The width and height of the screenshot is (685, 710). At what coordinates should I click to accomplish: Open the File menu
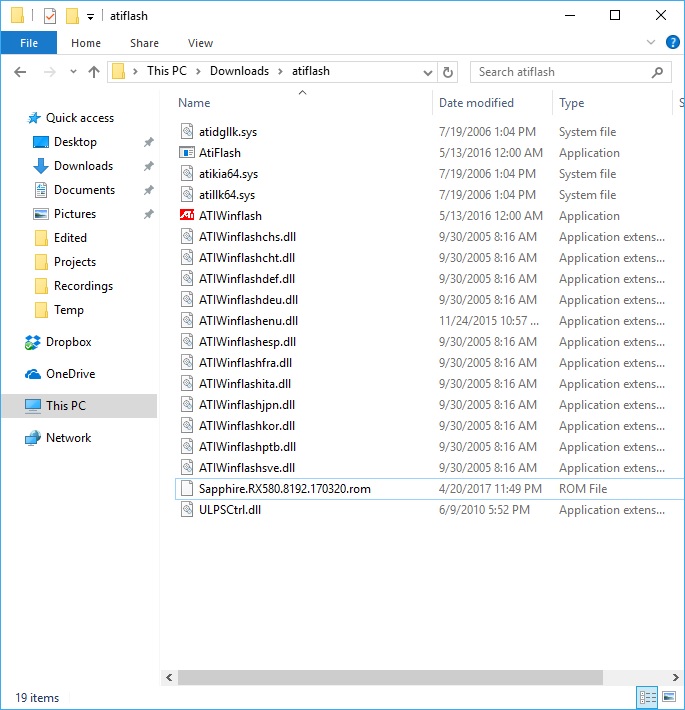(29, 43)
